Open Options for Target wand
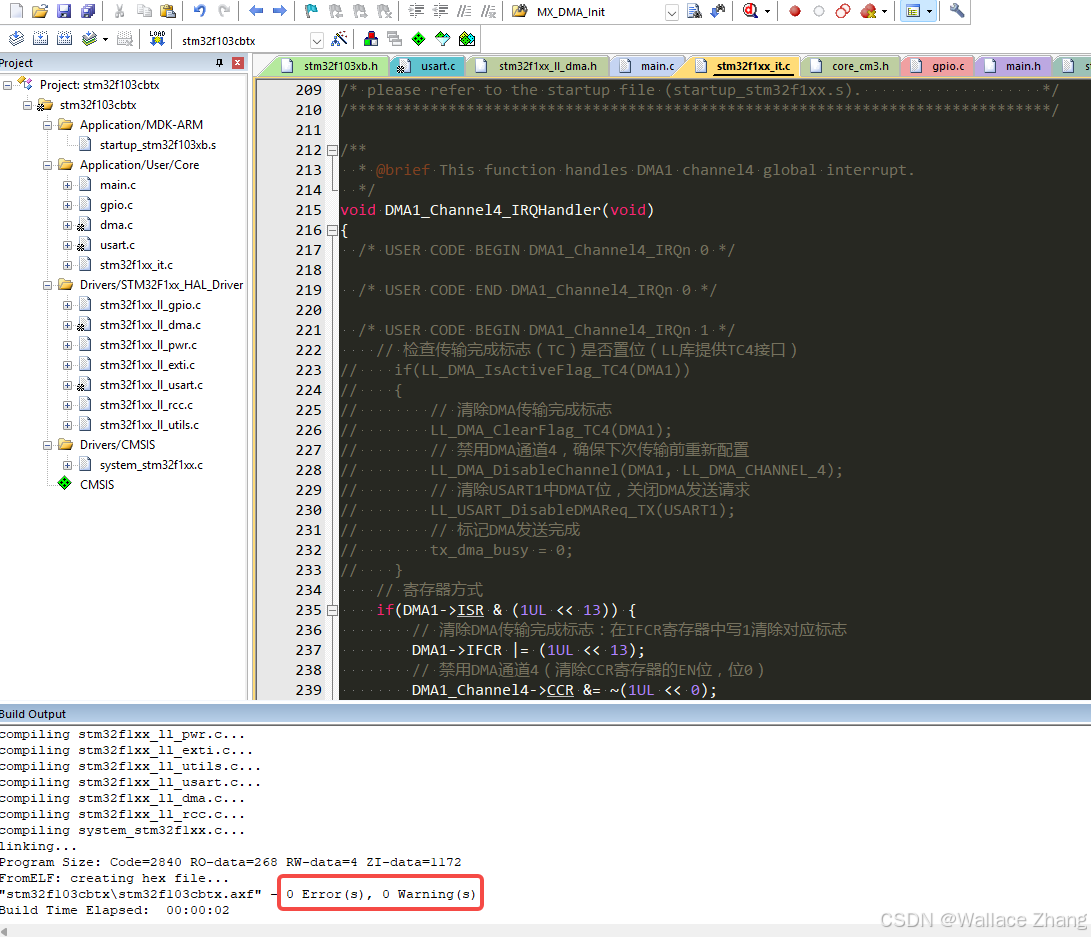 tap(339, 39)
